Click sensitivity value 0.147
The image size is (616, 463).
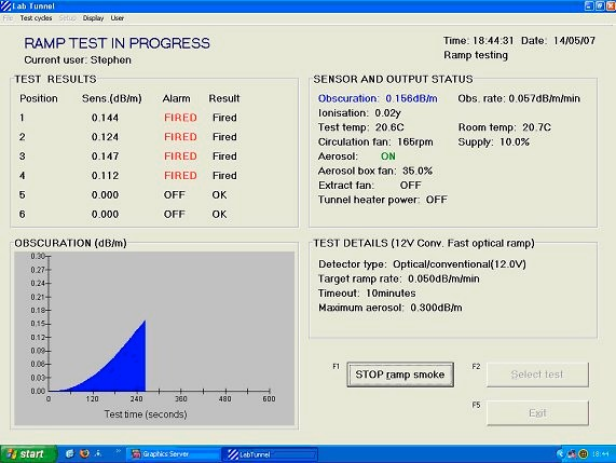(105, 156)
